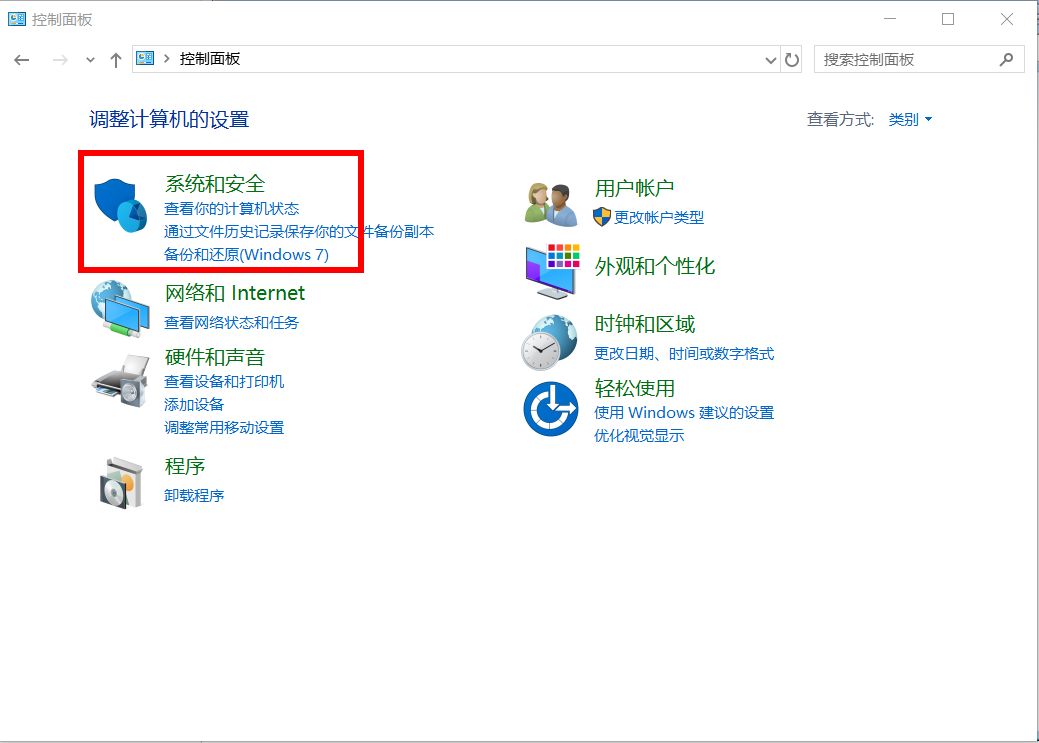1039x743 pixels.
Task: Open the 外观和个性化 heading link
Action: coord(655,266)
